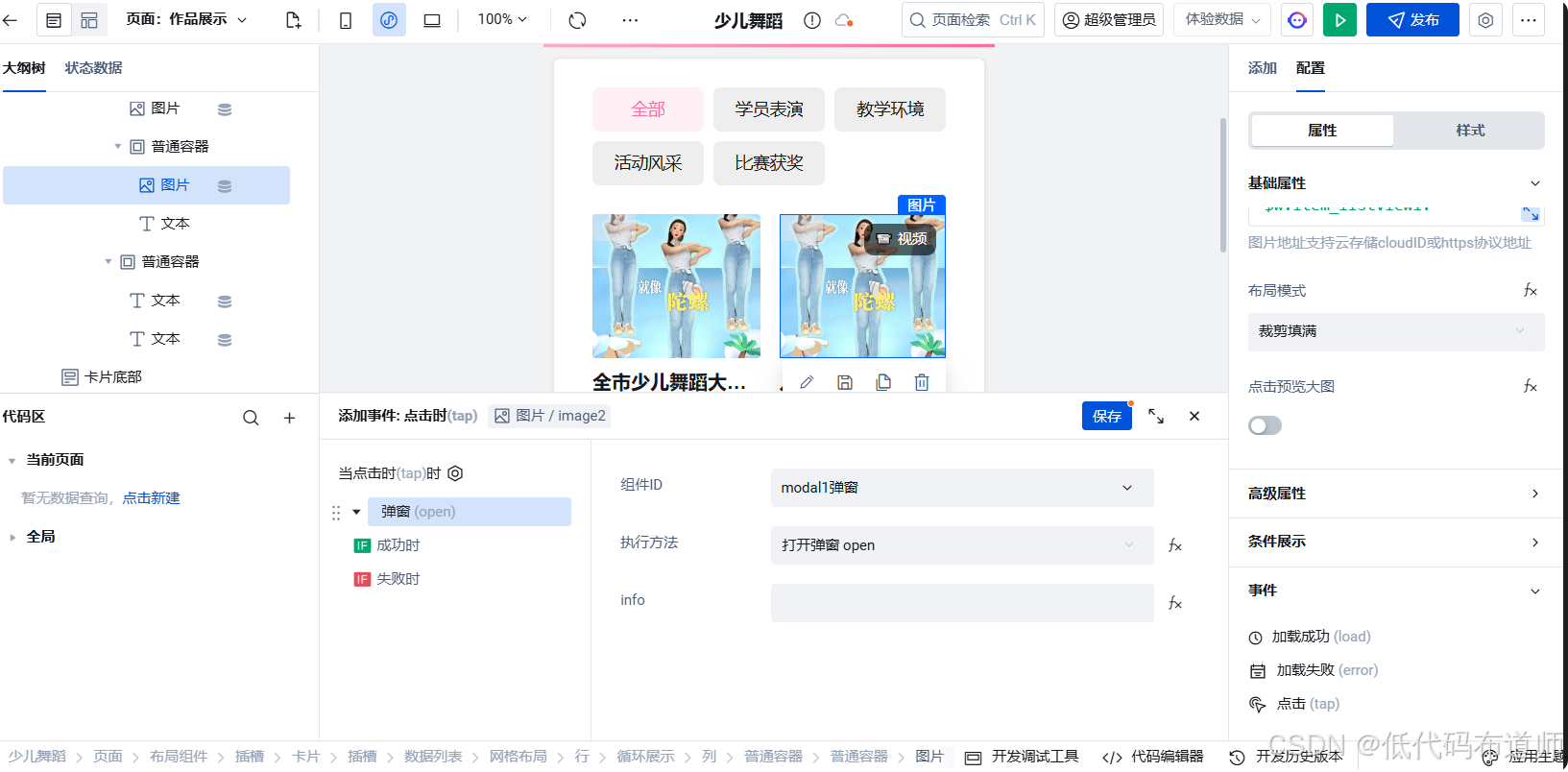Open the 体验数据 dropdown
Image resolution: width=1568 pixels, height=772 pixels.
1222,19
